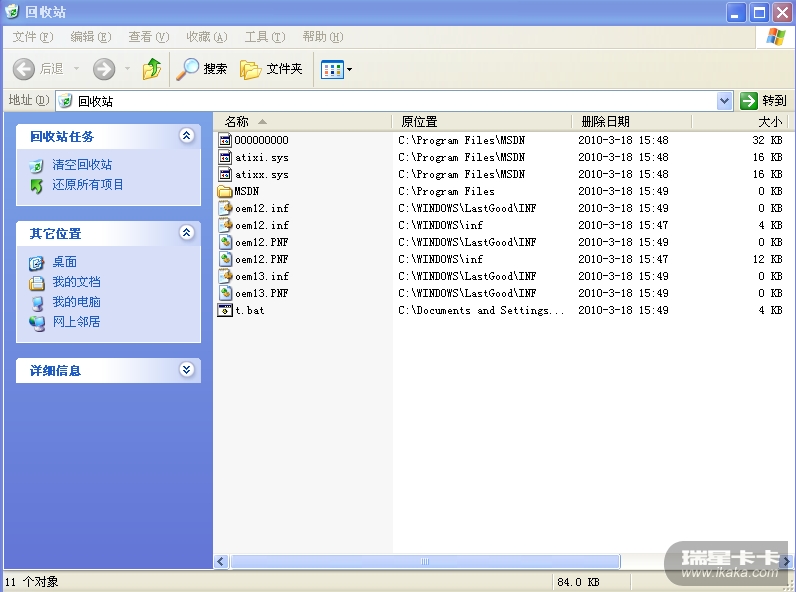Screen dimensions: 796x592
Task: Toggle the Folders (文件夹) pane
Action: pyautogui.click(x=271, y=69)
